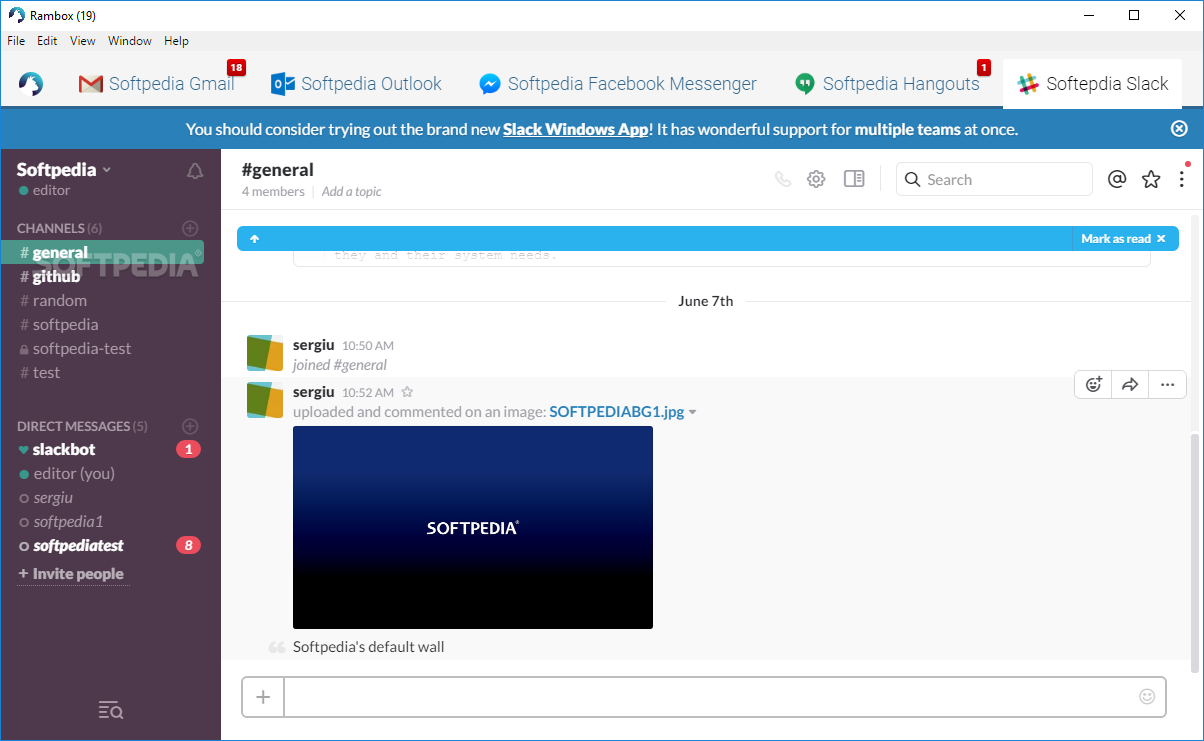Show mentions with the @ icon
Screen dimensions: 1204x741
click(1117, 179)
